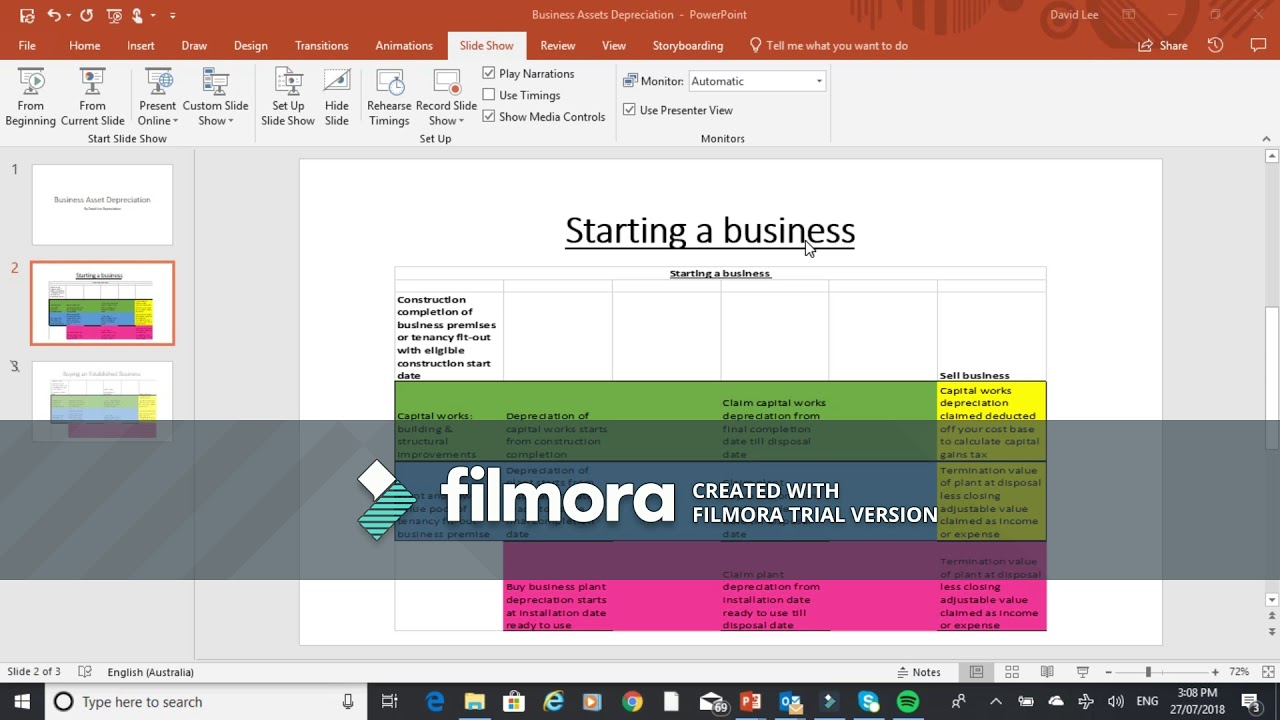Toggle Use Presenter View checkbox
Screen dimensions: 1280x720
[629, 110]
